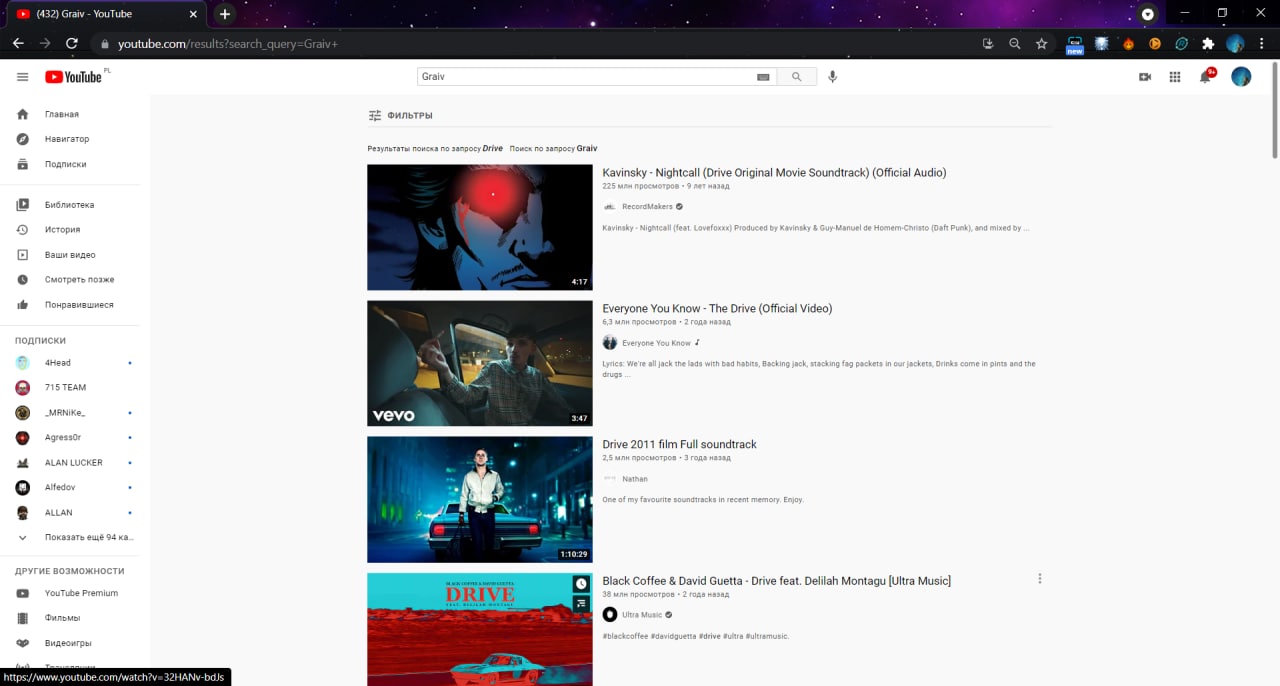Image resolution: width=1280 pixels, height=686 pixels.
Task: Open the create video camera icon
Action: pyautogui.click(x=1145, y=77)
